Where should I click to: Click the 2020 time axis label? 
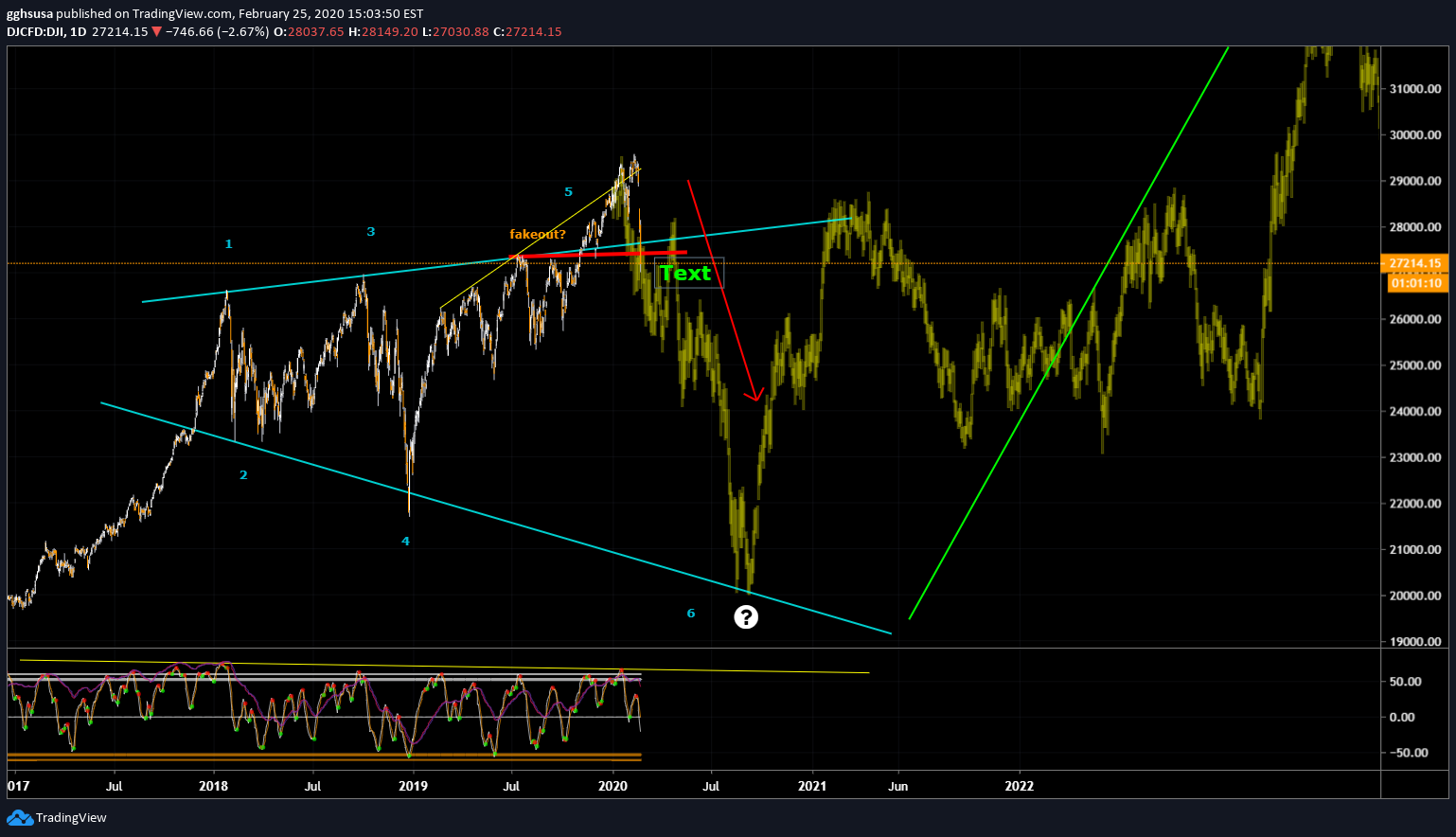tap(613, 786)
